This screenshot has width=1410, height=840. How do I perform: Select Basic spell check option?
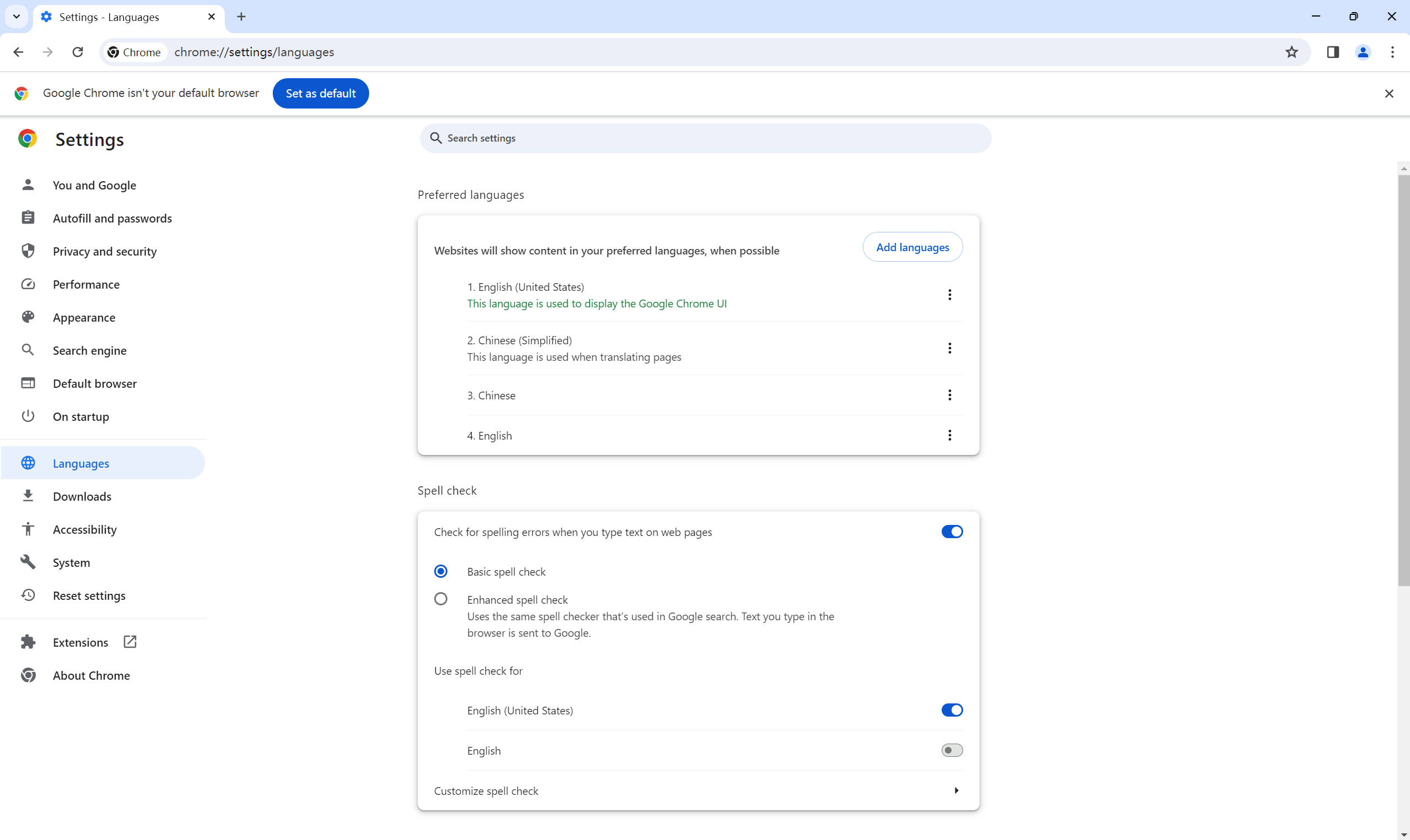click(x=440, y=572)
